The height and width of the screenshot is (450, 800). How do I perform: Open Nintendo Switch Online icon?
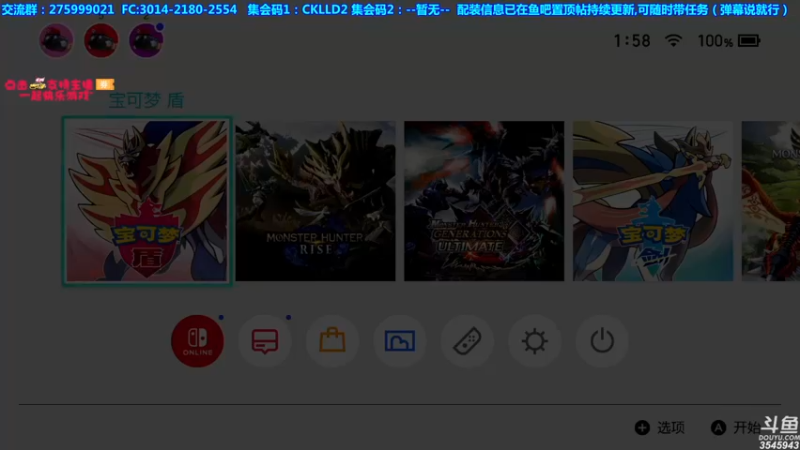point(197,341)
